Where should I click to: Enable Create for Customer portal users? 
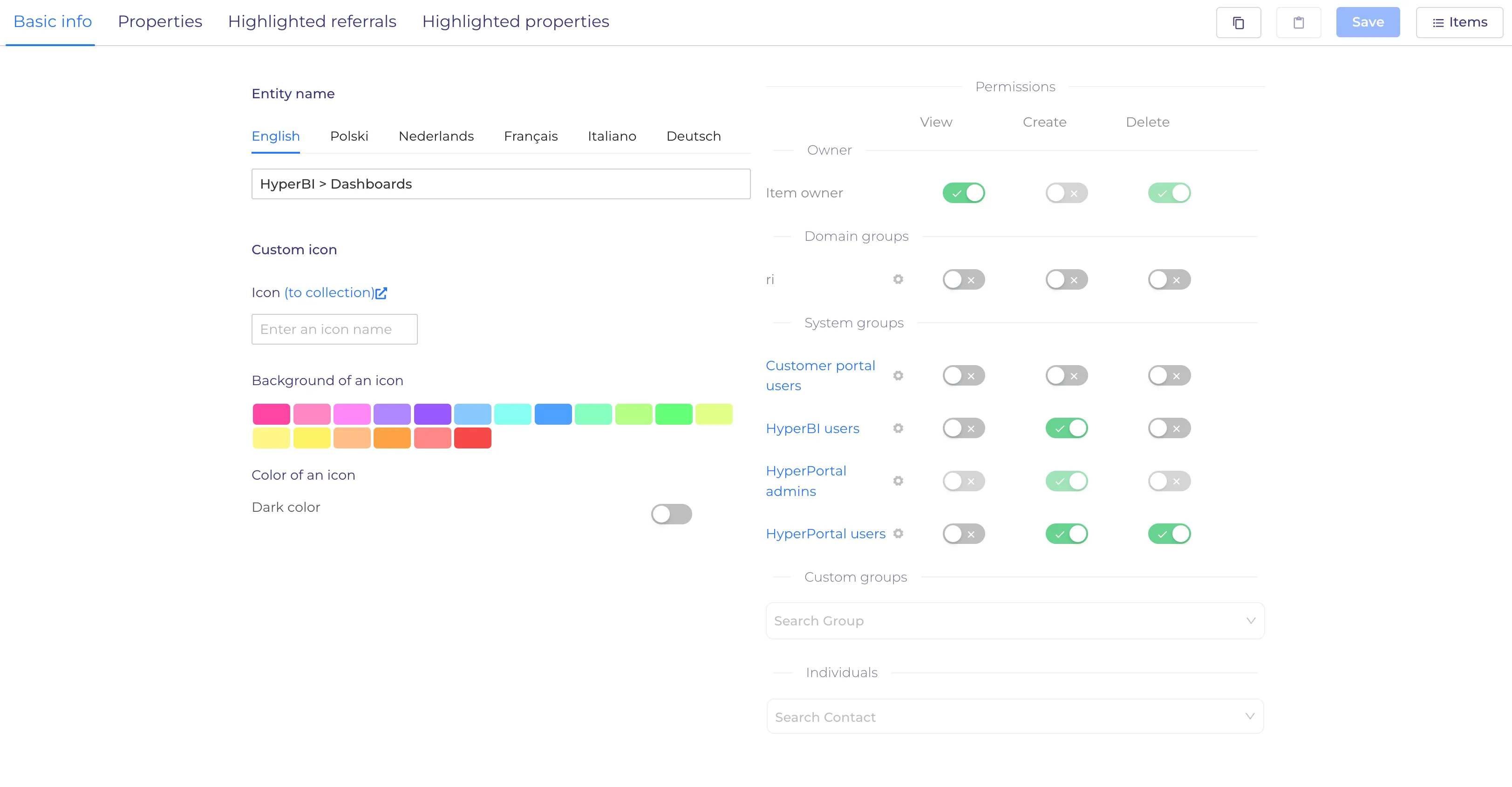point(1067,376)
